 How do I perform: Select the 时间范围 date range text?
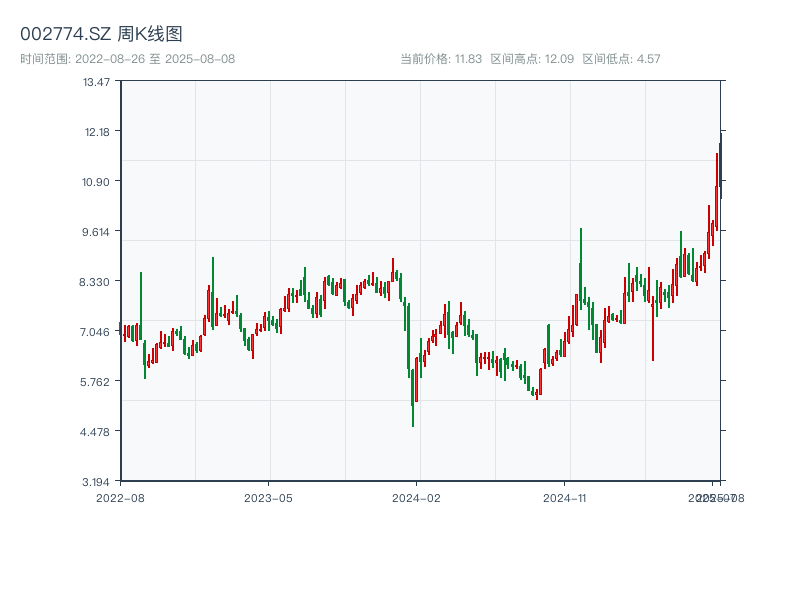[127, 59]
